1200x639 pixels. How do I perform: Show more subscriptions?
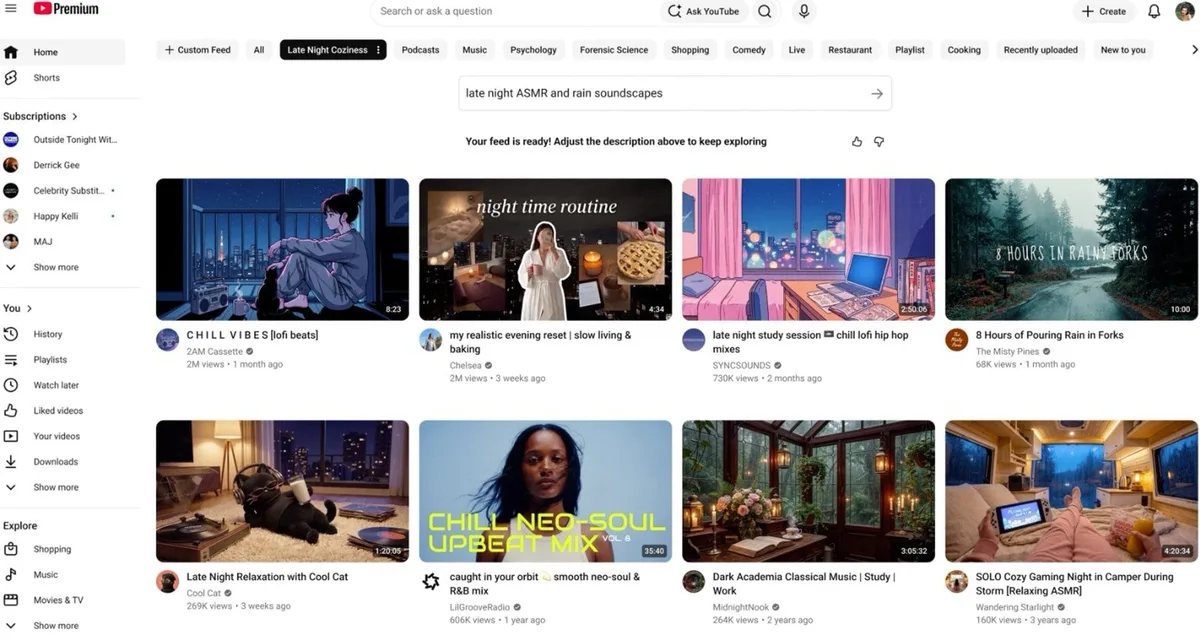[x=63, y=267]
